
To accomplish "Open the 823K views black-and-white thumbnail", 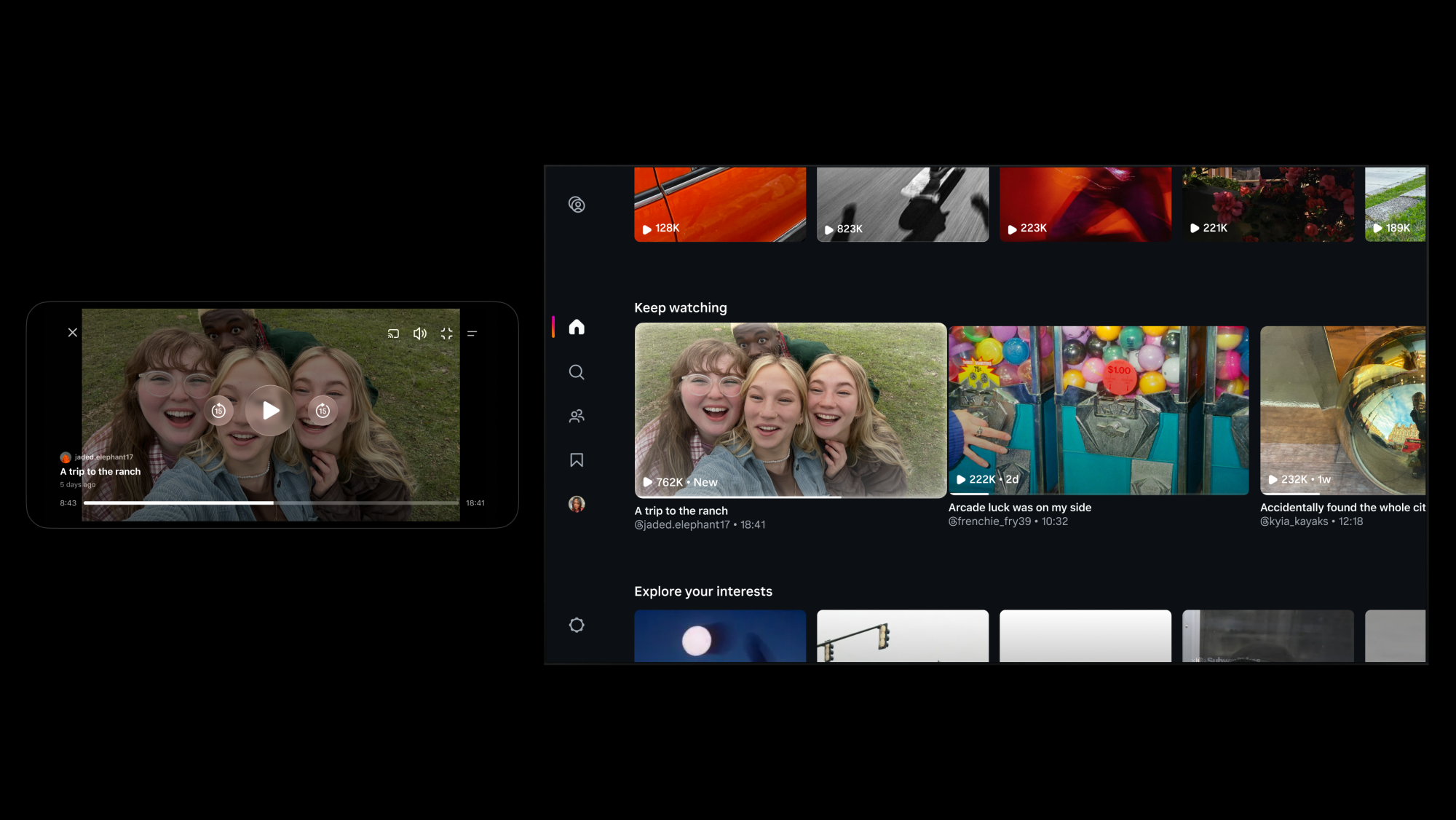I will (903, 204).
